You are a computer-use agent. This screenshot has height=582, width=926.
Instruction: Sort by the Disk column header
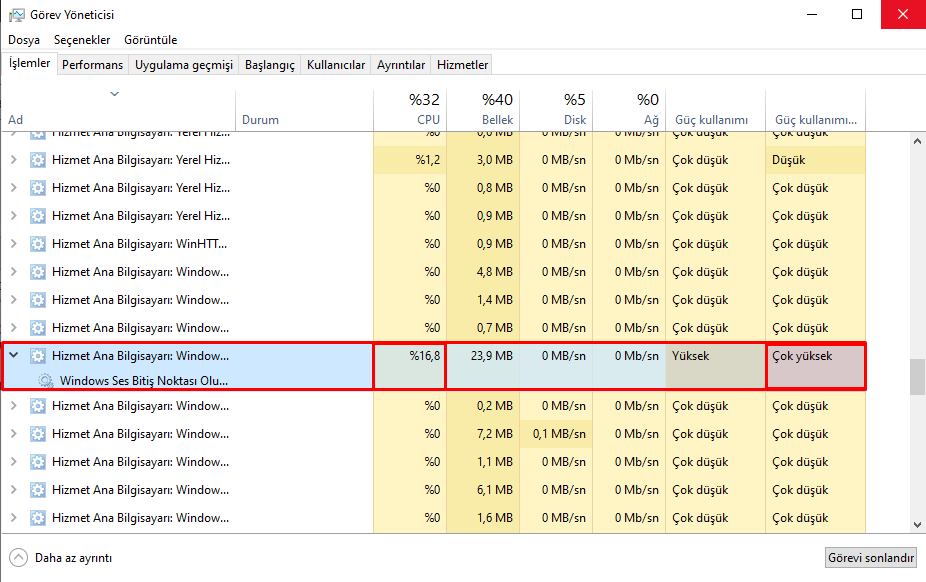pyautogui.click(x=556, y=110)
